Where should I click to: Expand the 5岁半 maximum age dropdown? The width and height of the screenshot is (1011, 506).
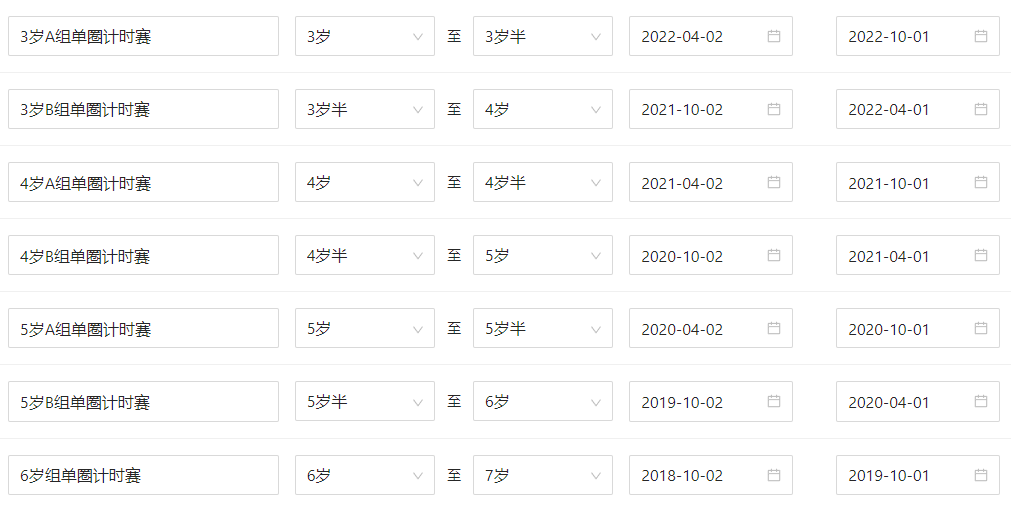tap(542, 329)
